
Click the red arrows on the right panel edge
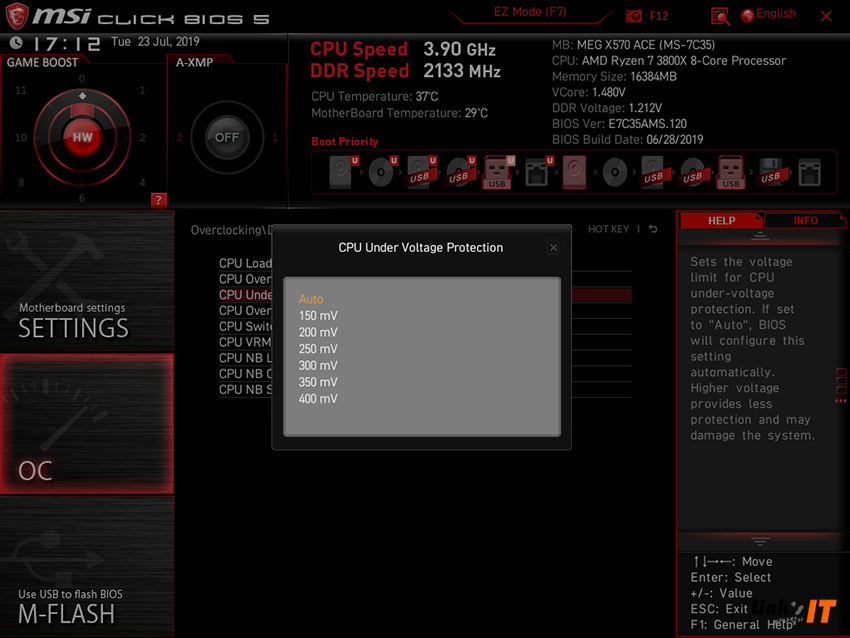coord(840,401)
